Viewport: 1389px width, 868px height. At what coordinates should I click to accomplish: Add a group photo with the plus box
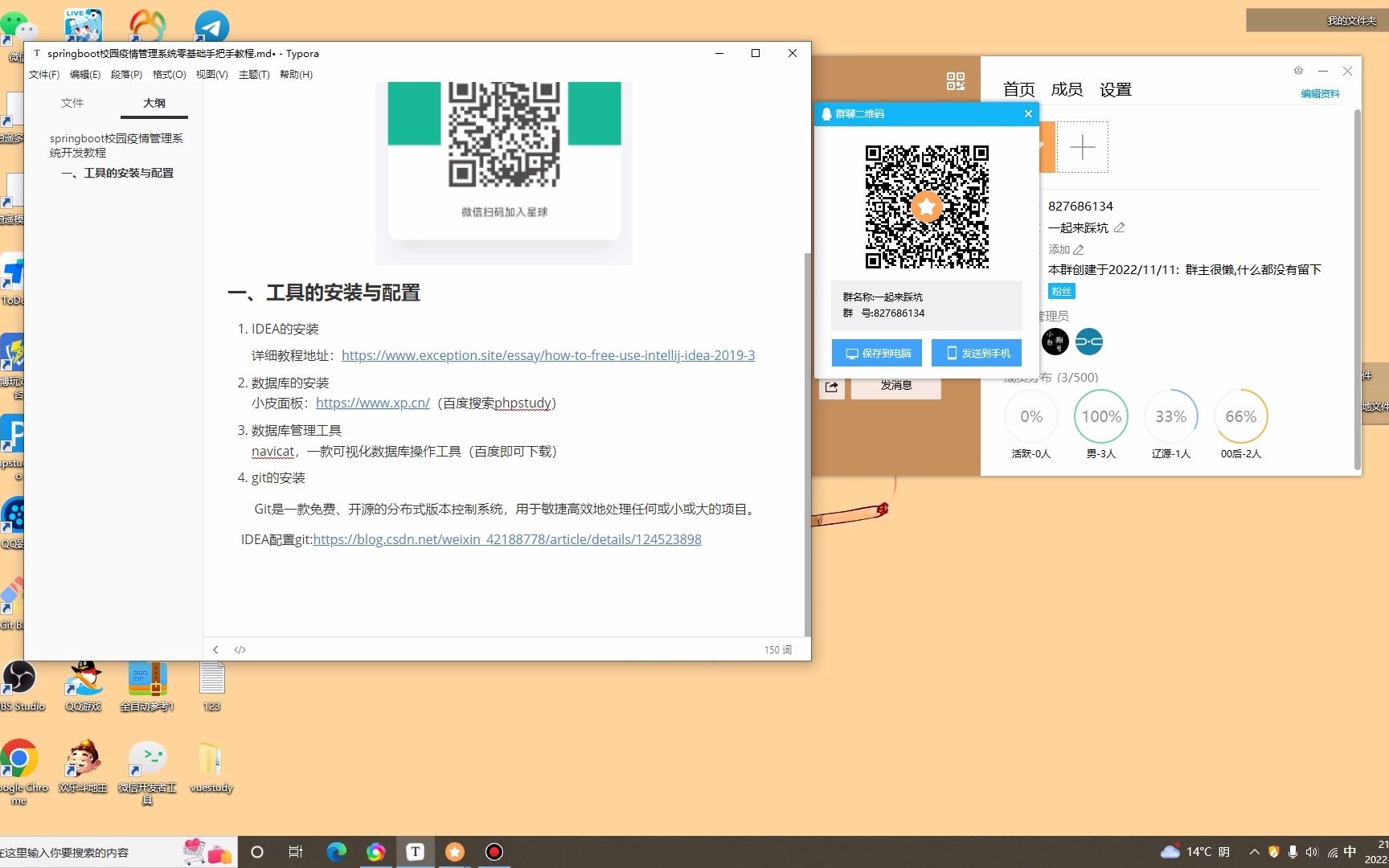pos(1082,147)
